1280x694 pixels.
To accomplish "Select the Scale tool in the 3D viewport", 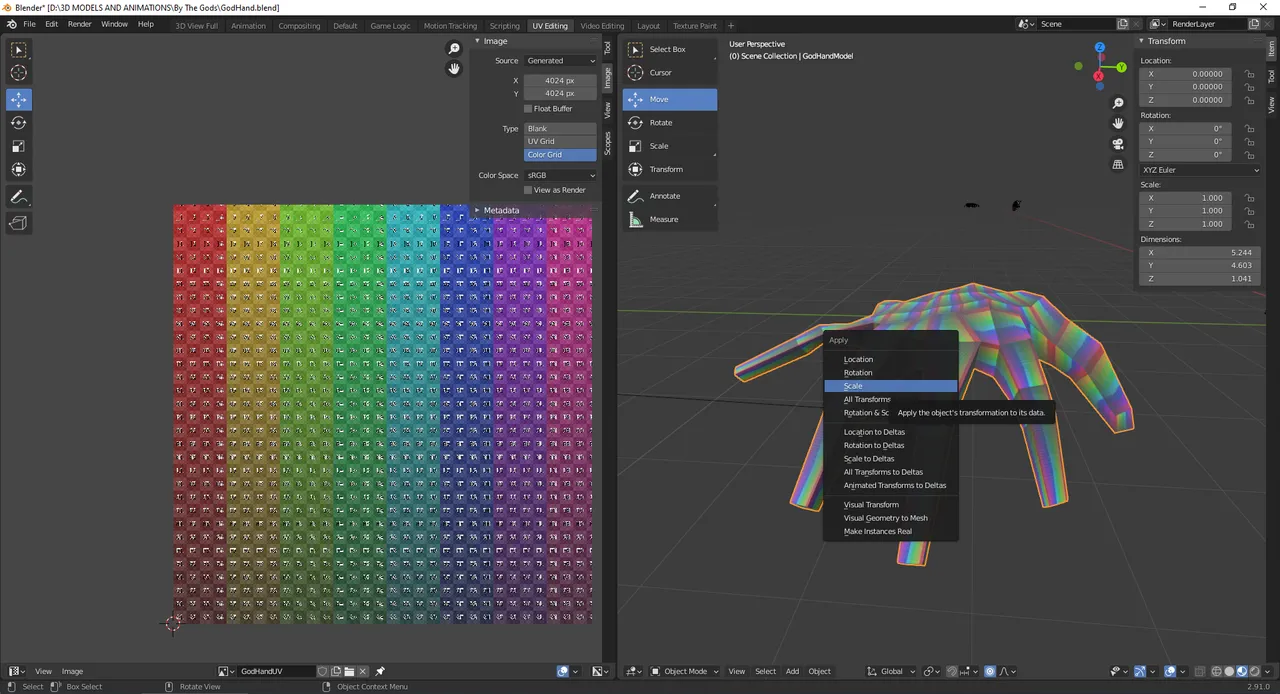I will coord(670,146).
